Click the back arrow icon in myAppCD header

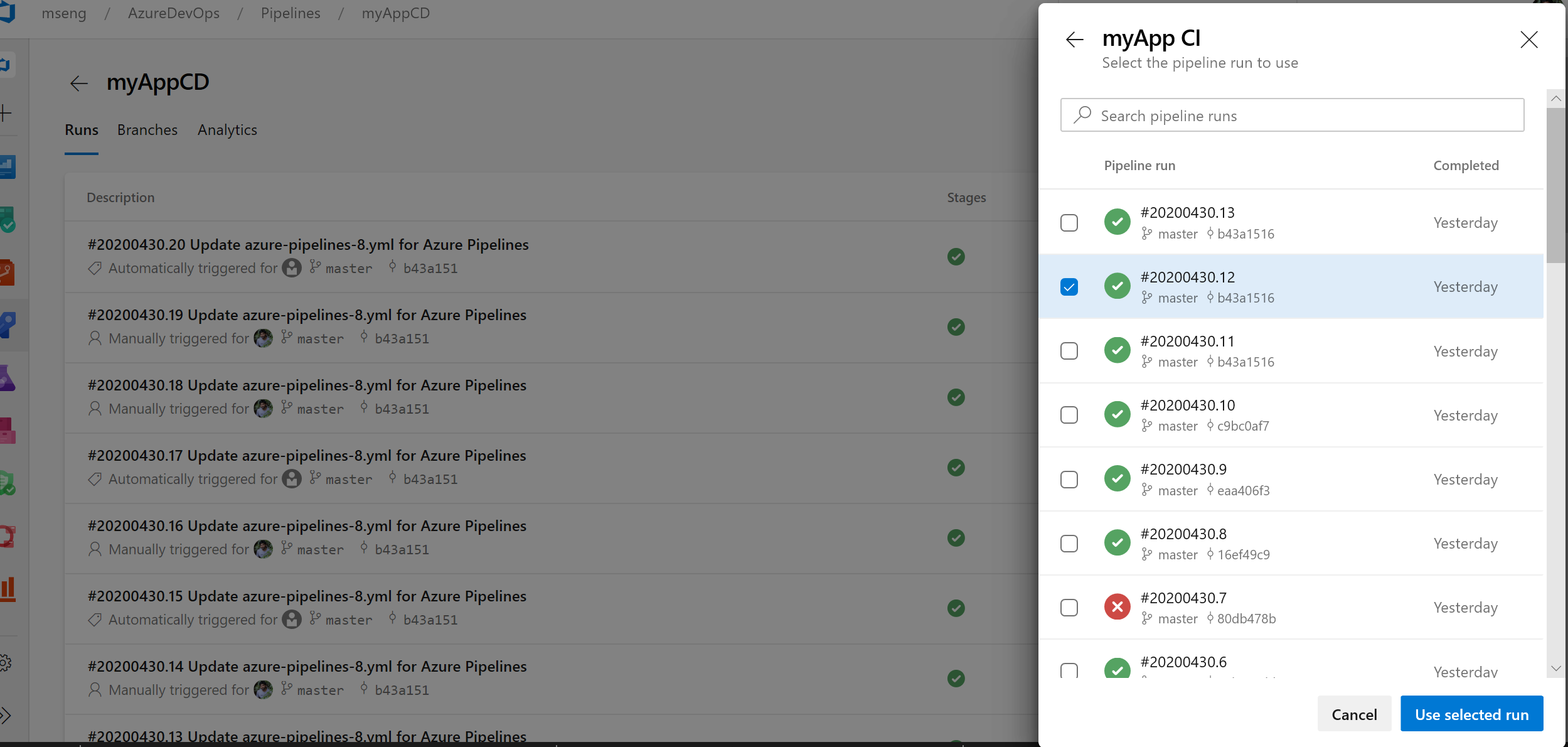80,82
